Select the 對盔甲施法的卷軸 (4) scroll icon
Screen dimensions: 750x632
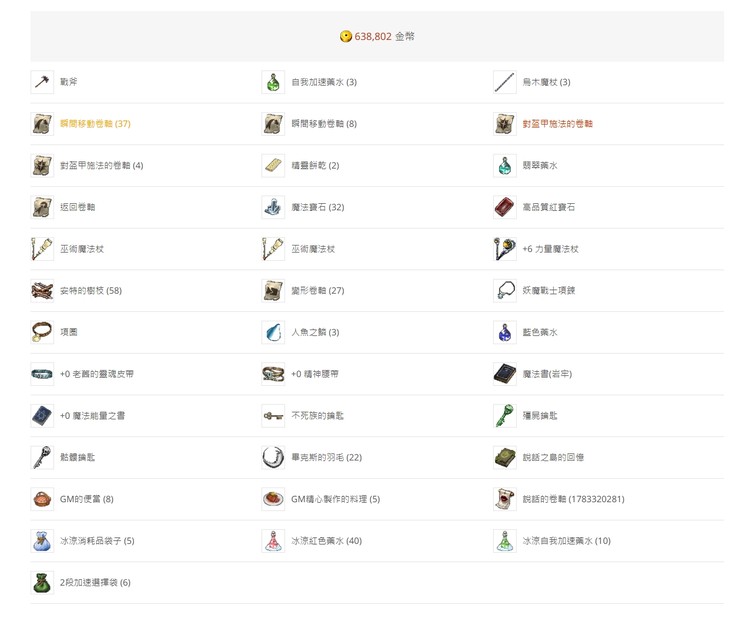pyautogui.click(x=42, y=165)
